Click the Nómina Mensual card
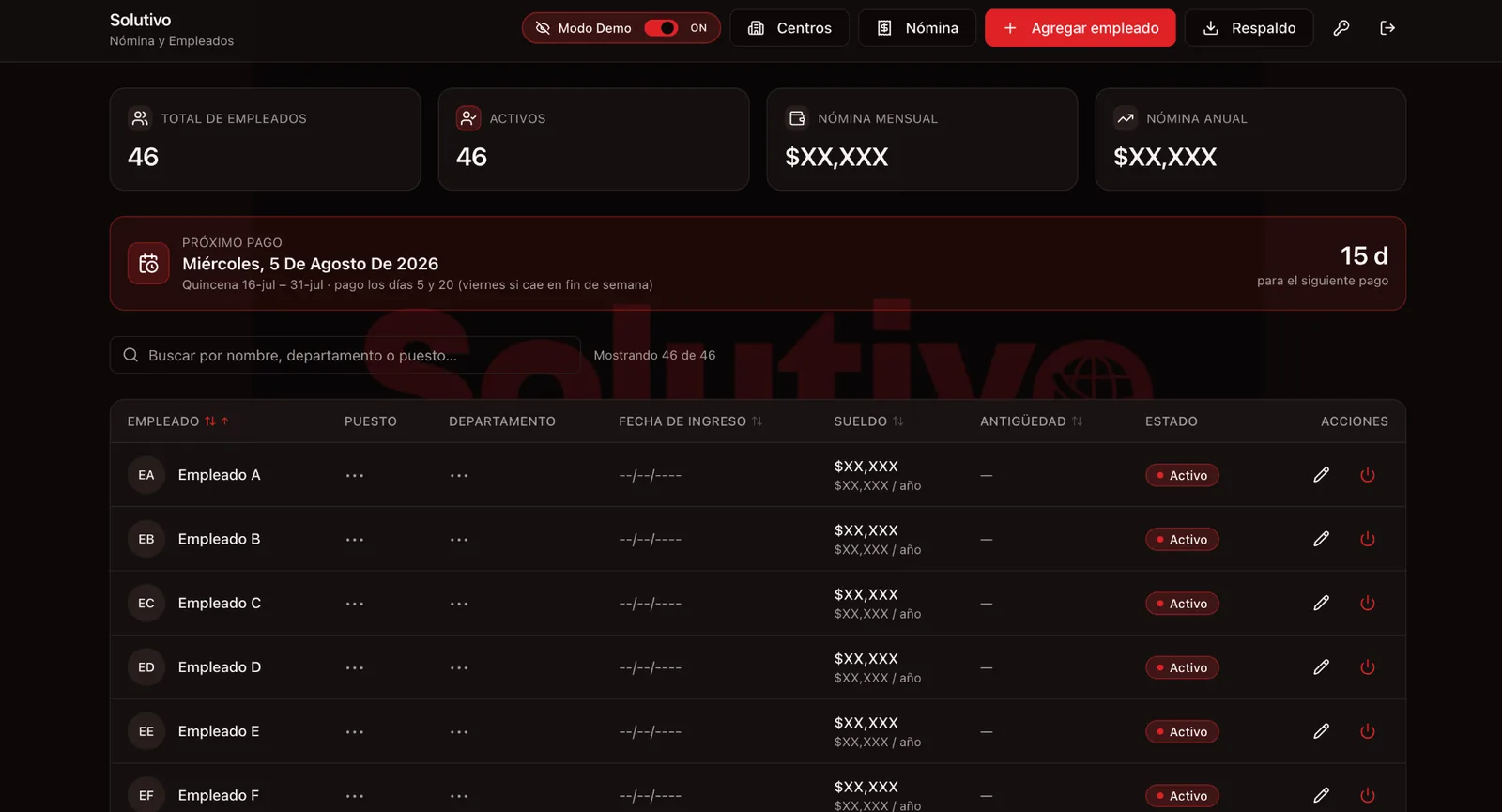The width and height of the screenshot is (1502, 812). tap(922, 139)
